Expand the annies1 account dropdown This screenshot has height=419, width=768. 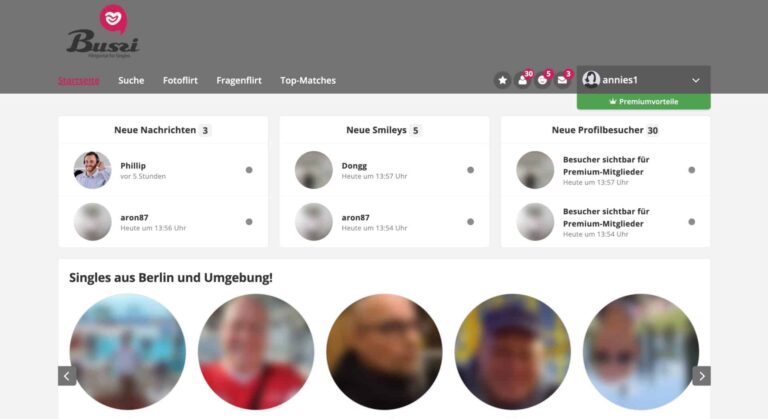[696, 80]
